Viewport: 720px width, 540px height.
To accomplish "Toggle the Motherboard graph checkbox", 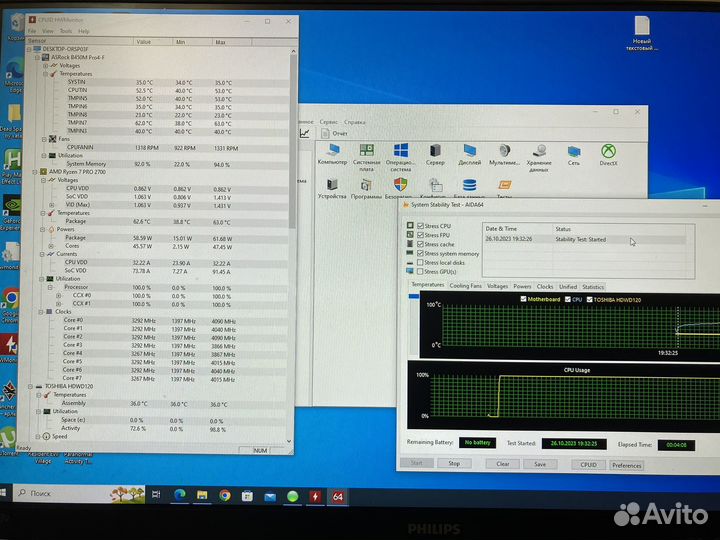I will [523, 299].
